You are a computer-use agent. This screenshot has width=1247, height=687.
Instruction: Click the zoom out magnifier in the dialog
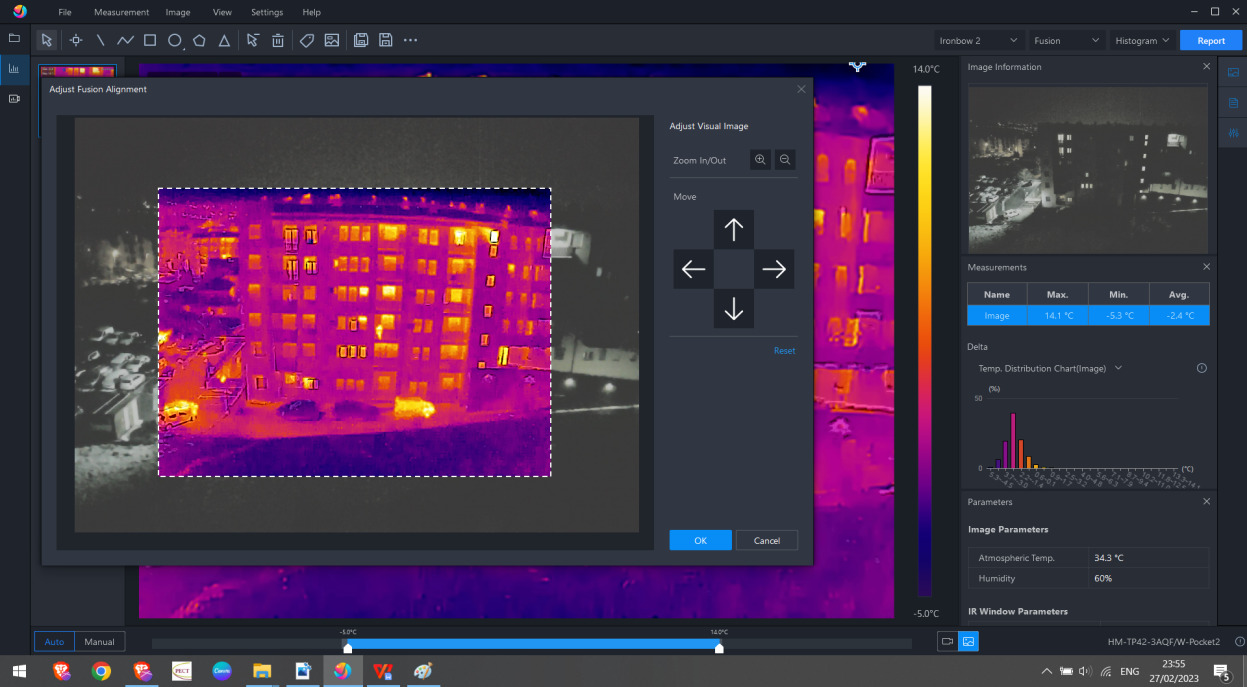785,160
